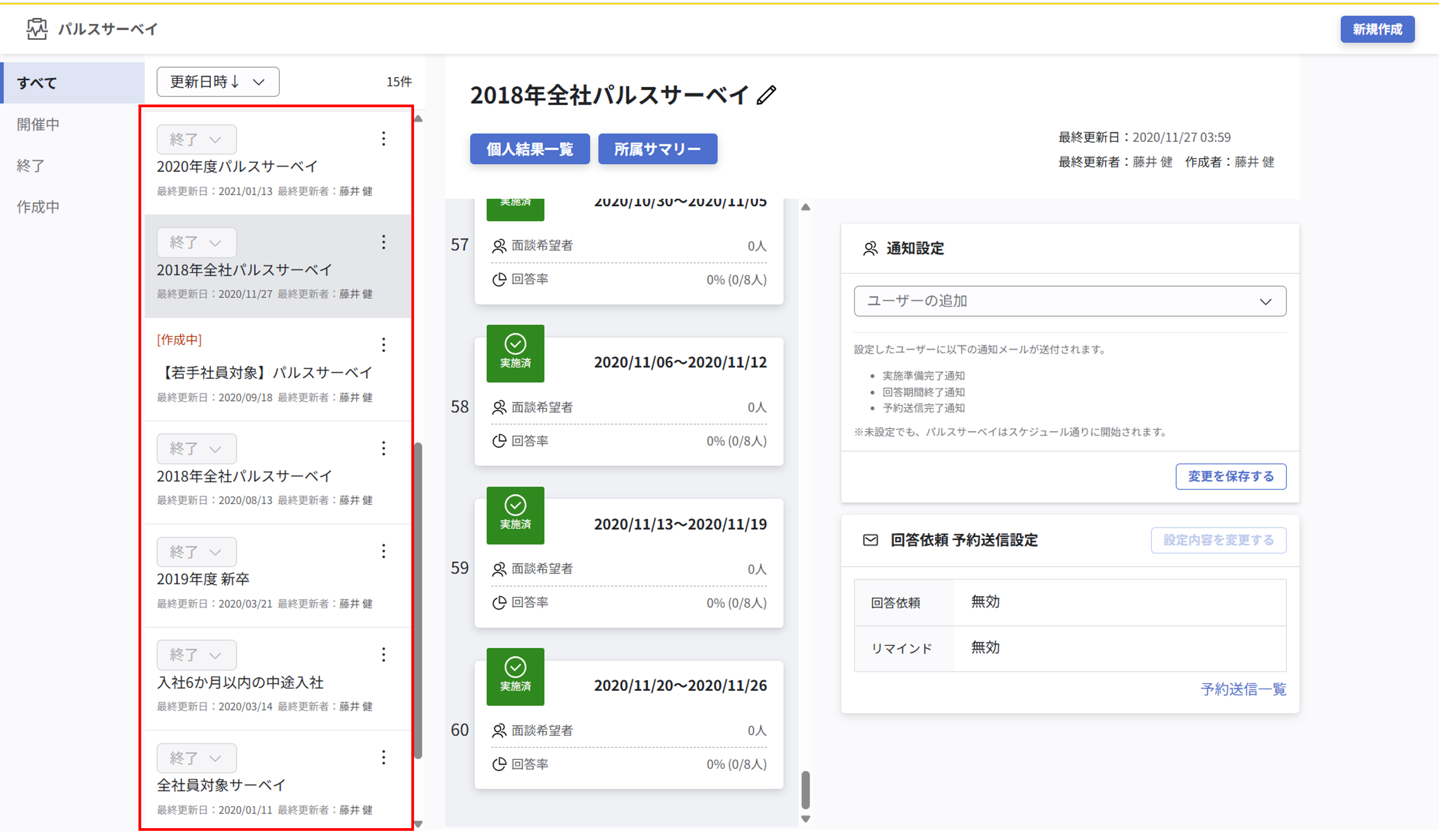Open 終了 status dropdown for 2018年全社パルスサーベイ 2020/08/13
This screenshot has height=840, width=1439.
[197, 449]
